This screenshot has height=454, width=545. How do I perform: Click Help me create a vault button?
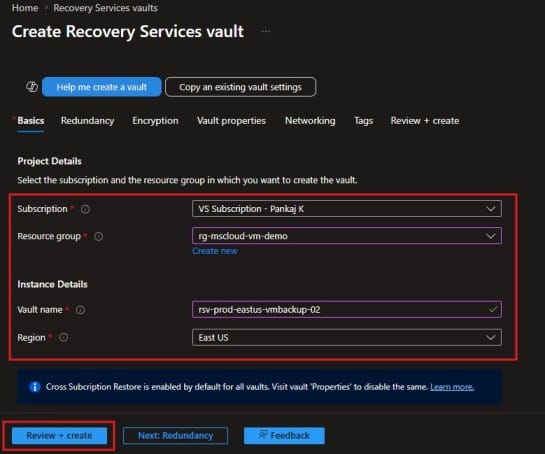(101, 87)
